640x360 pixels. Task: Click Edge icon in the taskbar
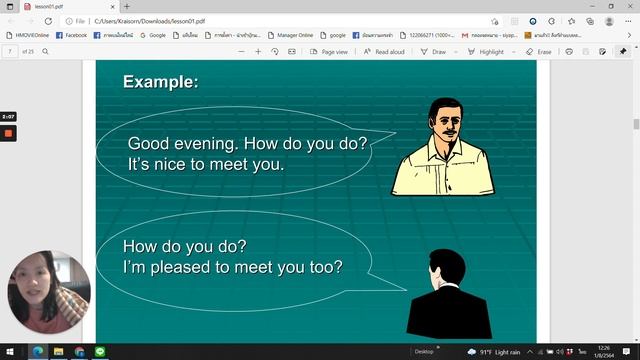(x=38, y=351)
